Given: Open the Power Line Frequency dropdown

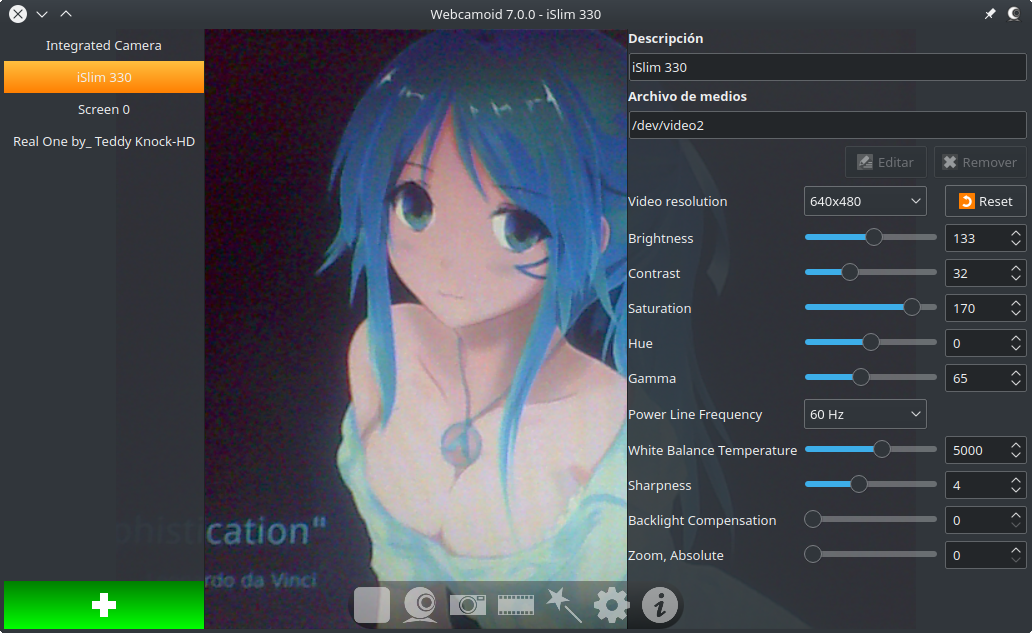Looking at the screenshot, I should pyautogui.click(x=864, y=413).
